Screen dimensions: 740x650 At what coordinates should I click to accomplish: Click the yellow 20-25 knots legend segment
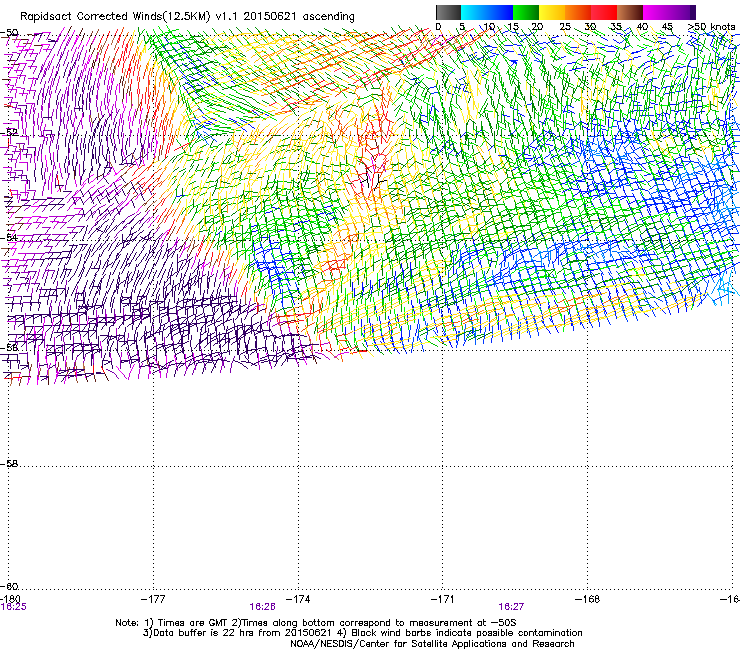point(552,12)
